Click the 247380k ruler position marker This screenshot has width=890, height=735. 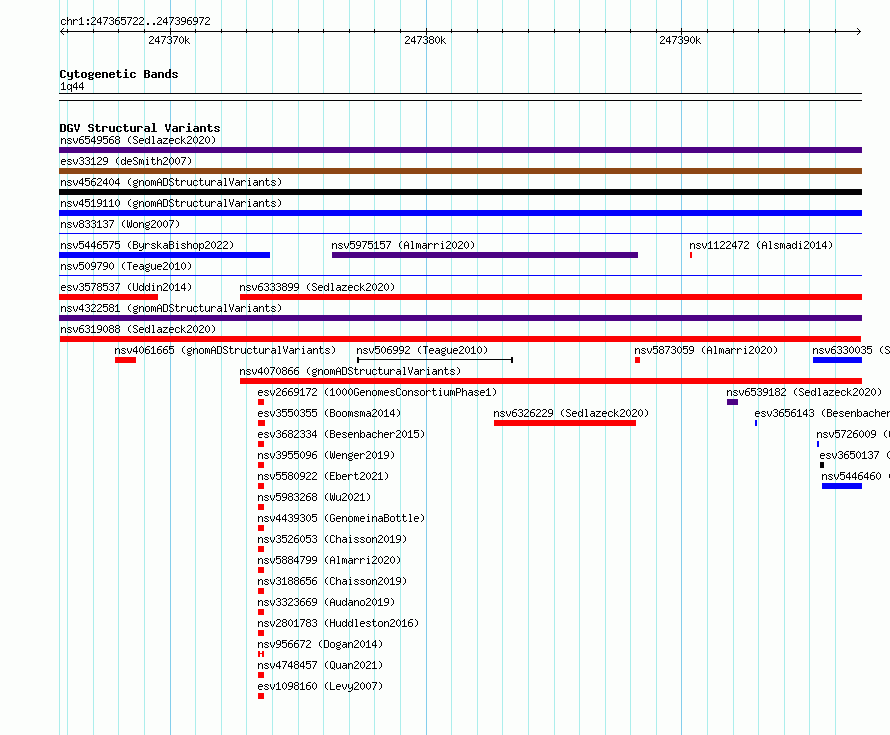tap(425, 40)
